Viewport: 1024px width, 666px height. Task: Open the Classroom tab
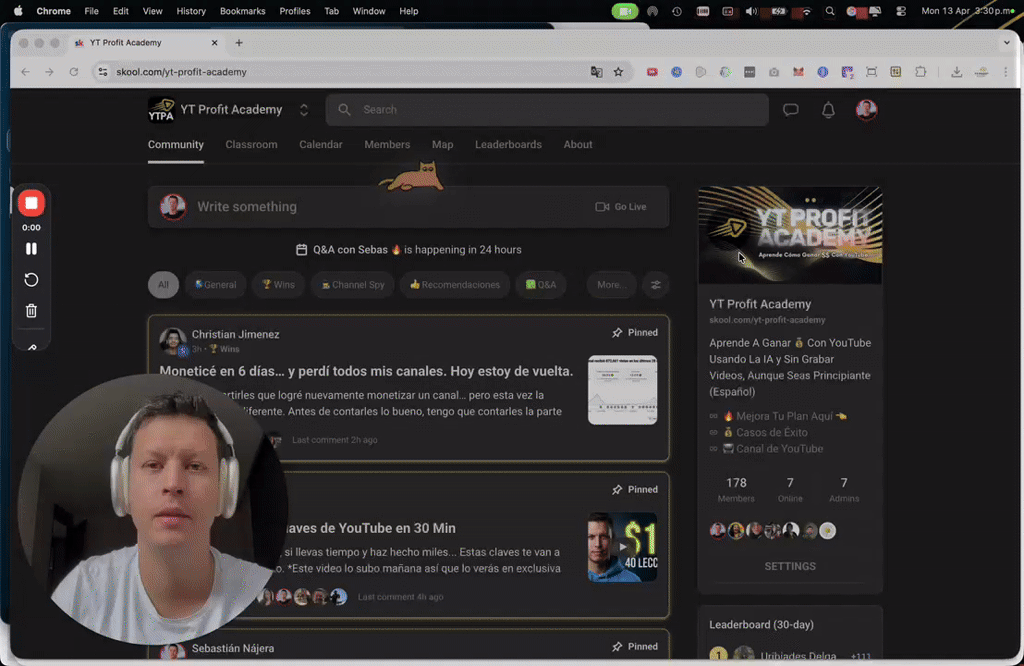point(251,145)
